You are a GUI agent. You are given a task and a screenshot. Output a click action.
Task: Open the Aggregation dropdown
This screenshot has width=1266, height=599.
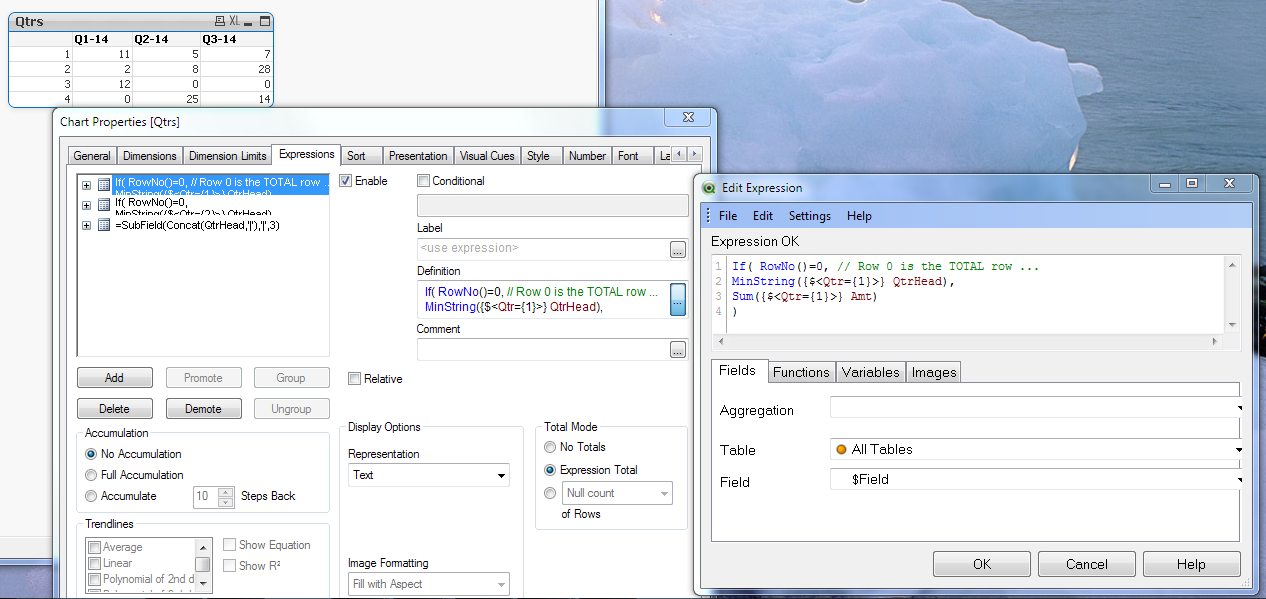pos(1036,408)
